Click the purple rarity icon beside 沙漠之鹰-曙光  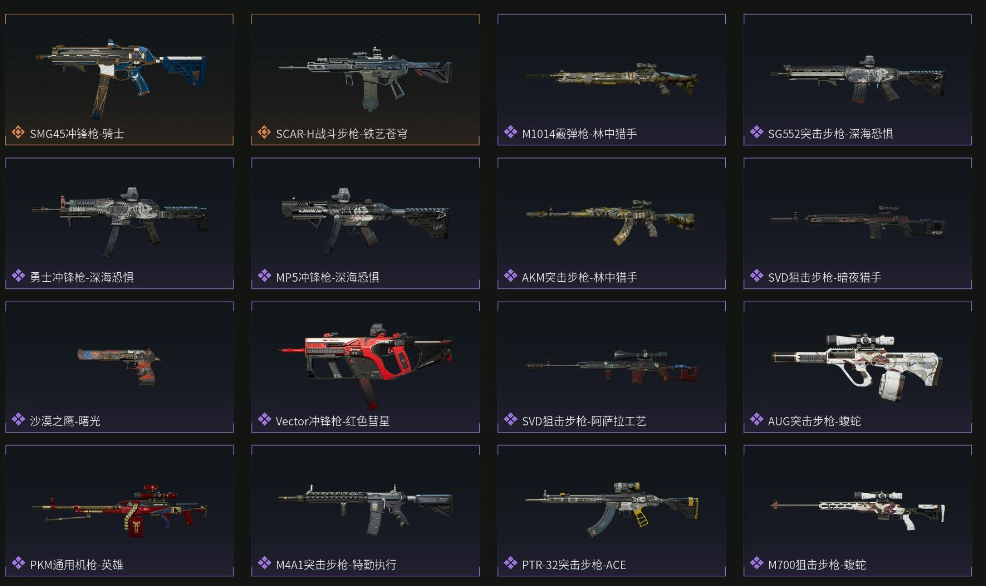[18, 420]
